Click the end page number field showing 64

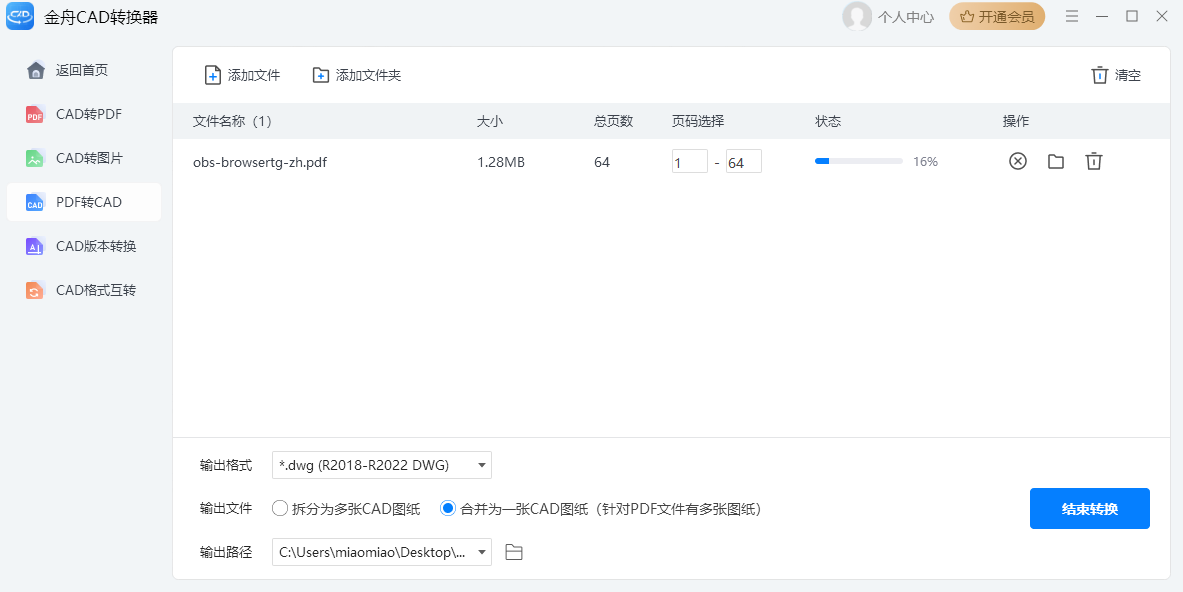click(x=743, y=162)
